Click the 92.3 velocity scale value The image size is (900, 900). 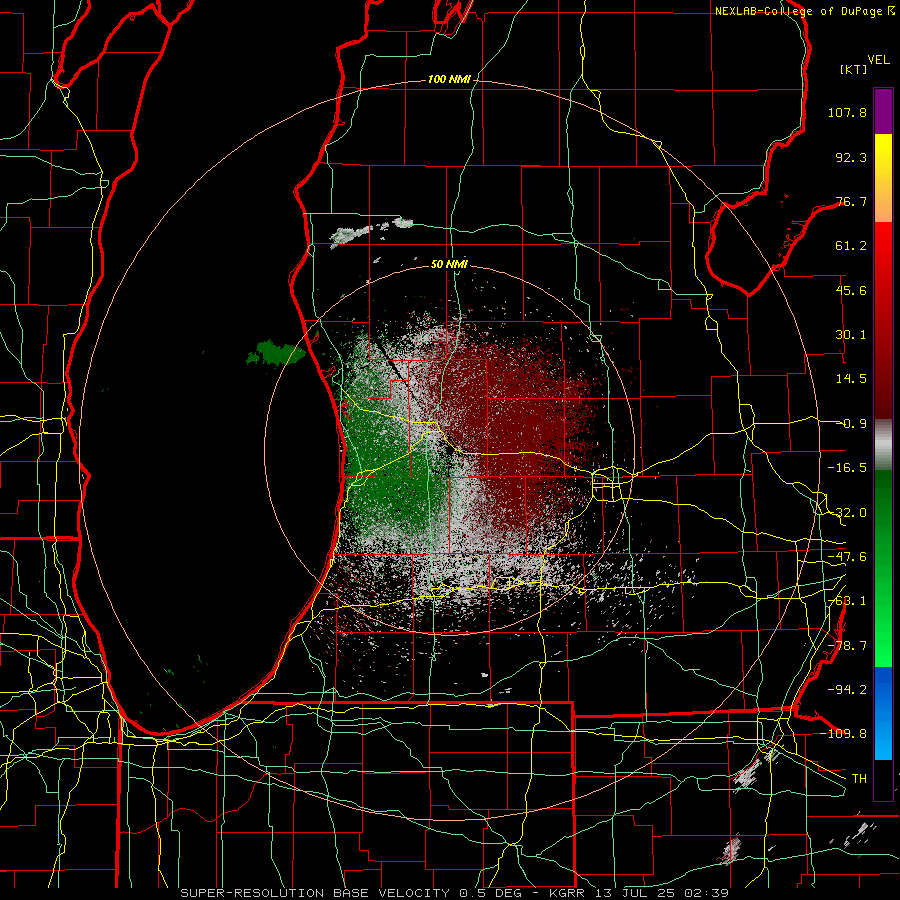[851, 157]
